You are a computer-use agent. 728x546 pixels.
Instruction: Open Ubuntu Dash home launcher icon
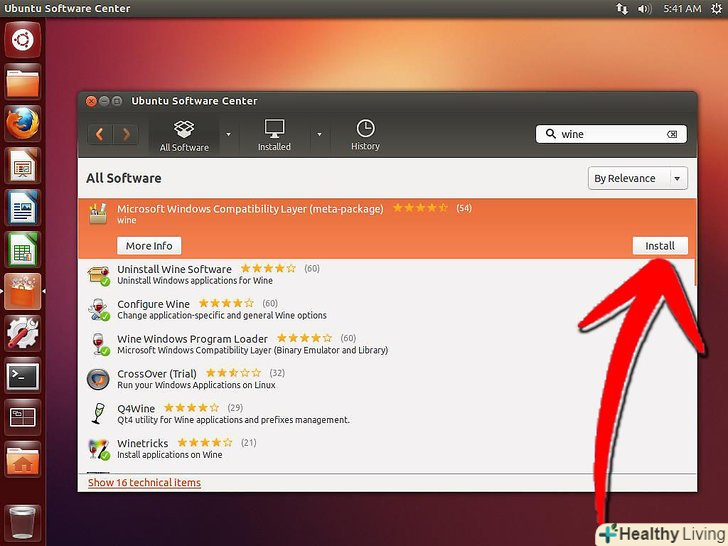[22, 40]
